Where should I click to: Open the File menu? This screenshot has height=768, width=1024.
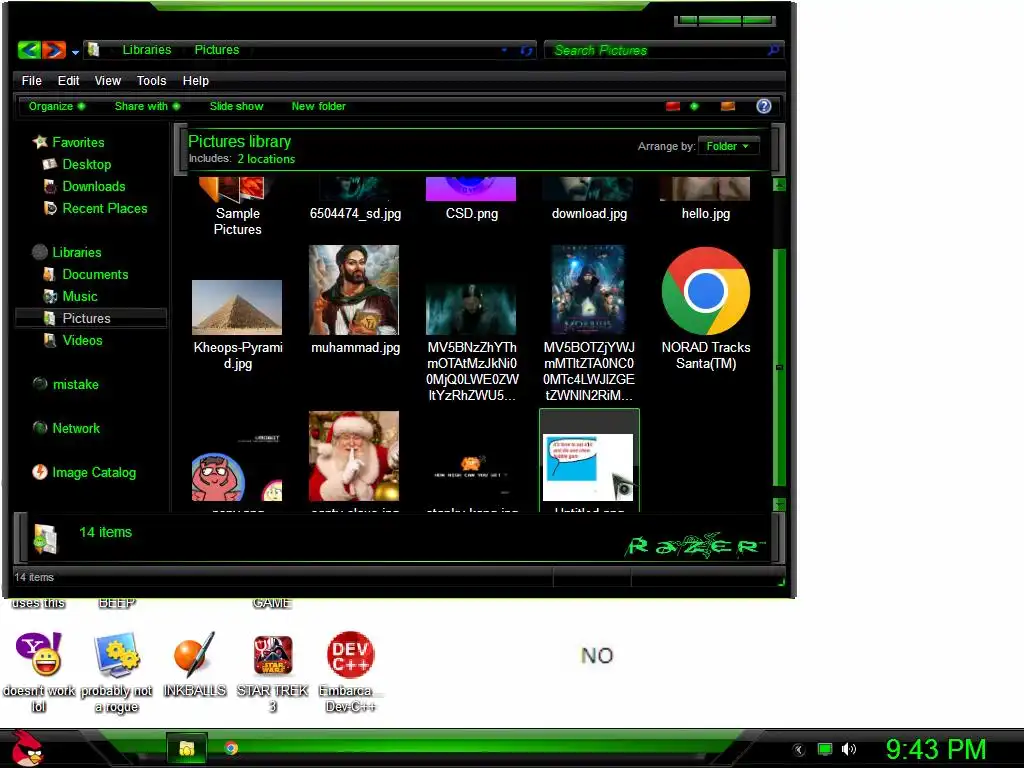pyautogui.click(x=31, y=81)
